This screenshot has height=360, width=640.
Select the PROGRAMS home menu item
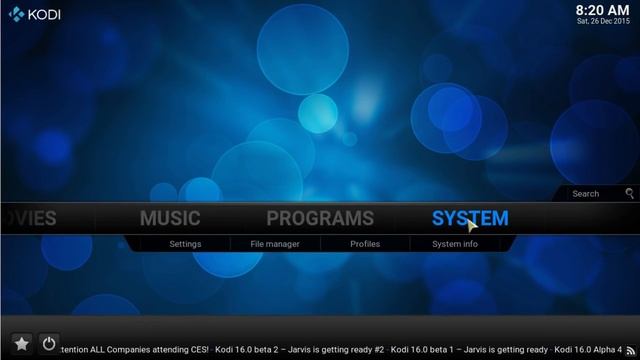(x=320, y=218)
